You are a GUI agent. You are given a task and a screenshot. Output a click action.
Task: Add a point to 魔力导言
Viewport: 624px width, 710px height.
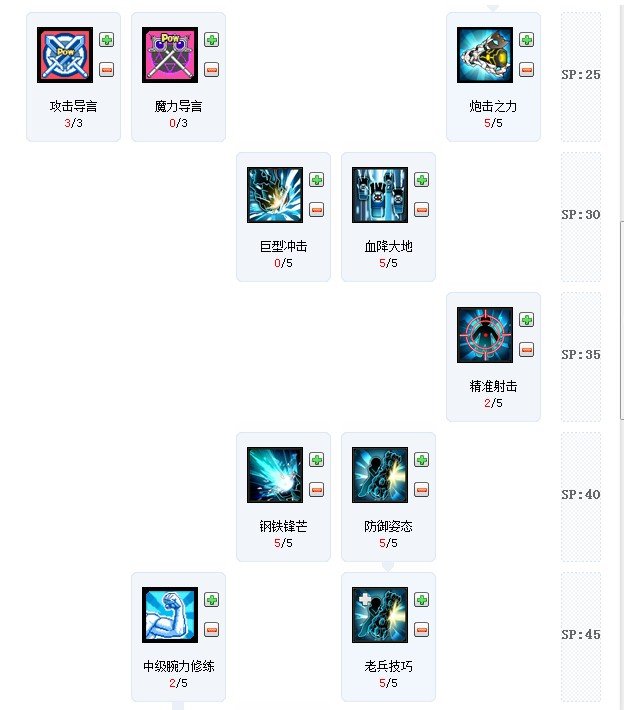211,40
